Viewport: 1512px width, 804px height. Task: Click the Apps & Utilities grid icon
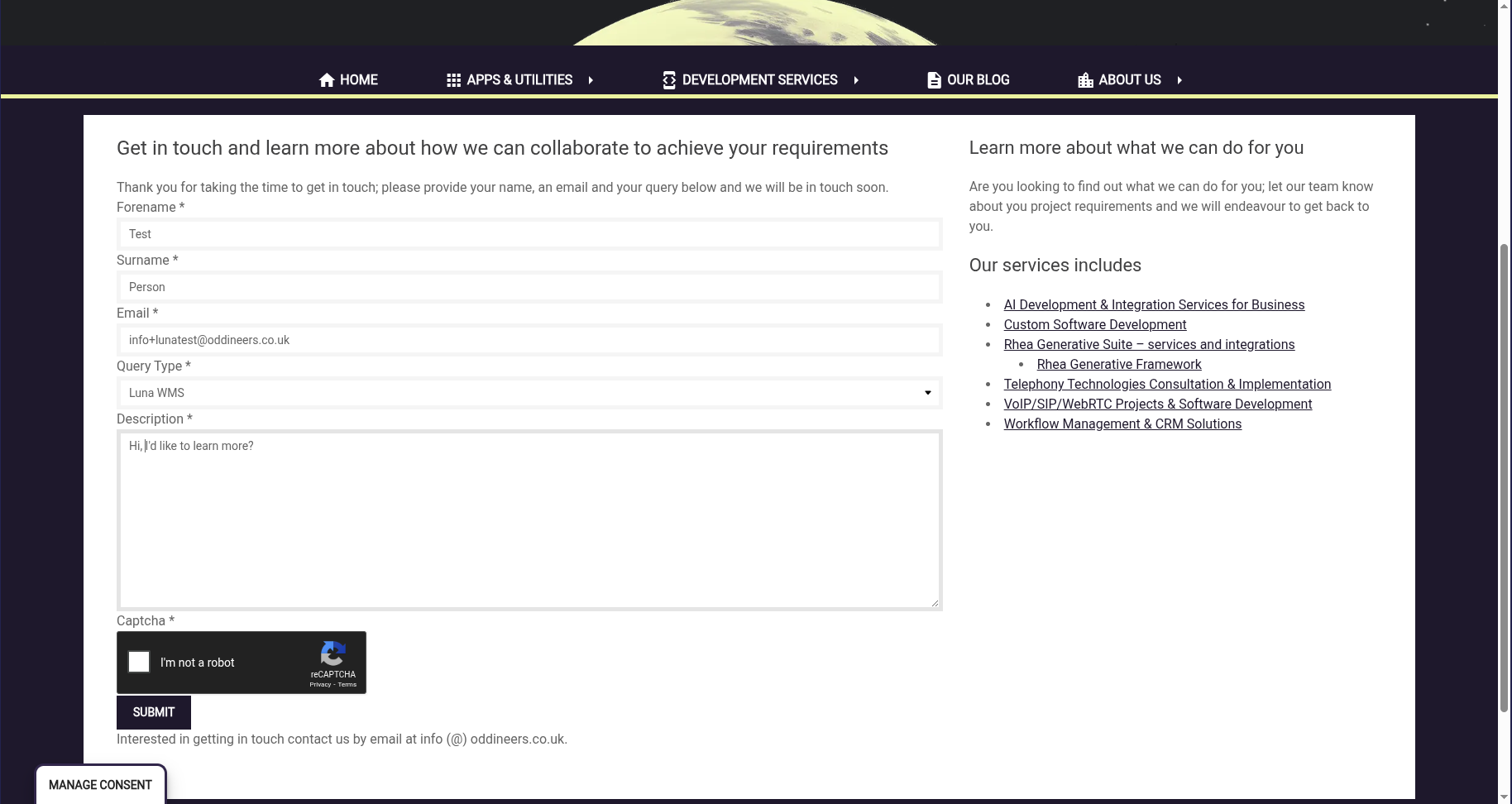point(453,80)
